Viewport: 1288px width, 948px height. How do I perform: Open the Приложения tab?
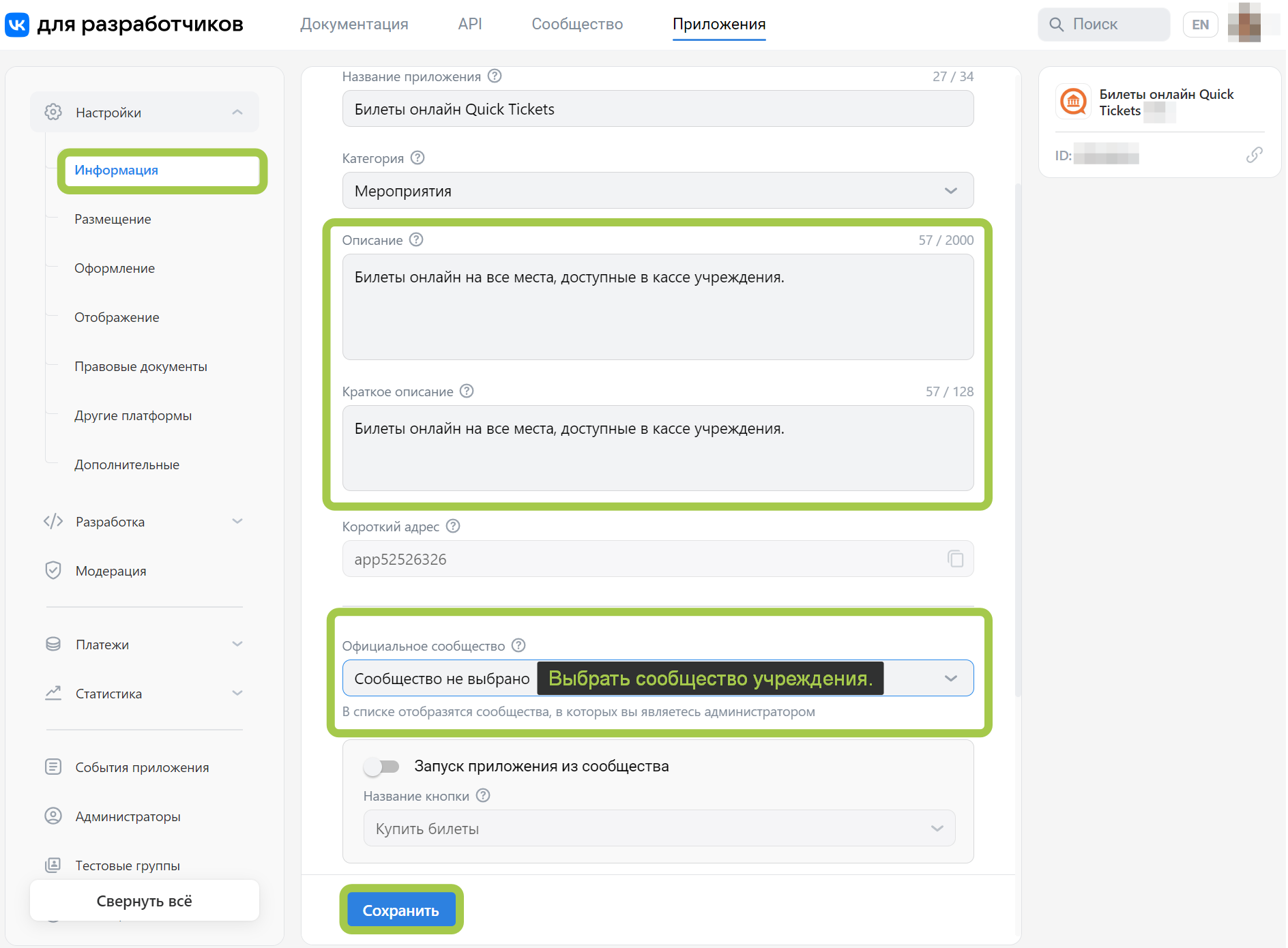coord(719,24)
